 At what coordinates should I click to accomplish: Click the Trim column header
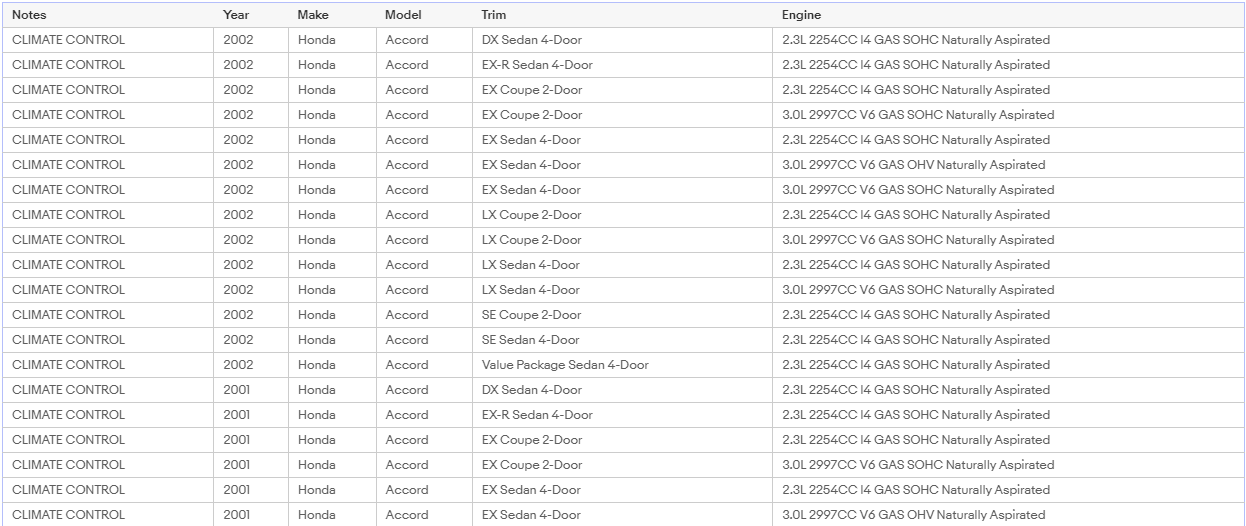coord(622,15)
